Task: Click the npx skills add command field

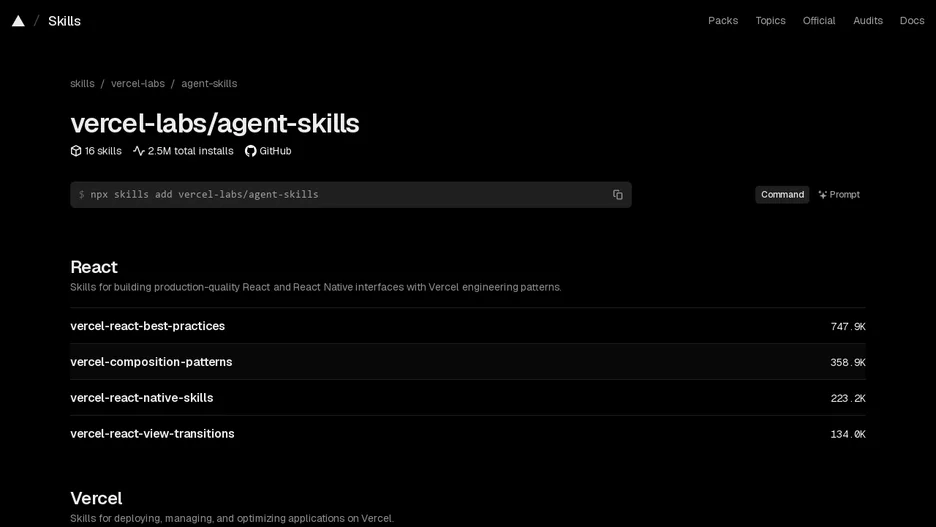Action: point(350,195)
